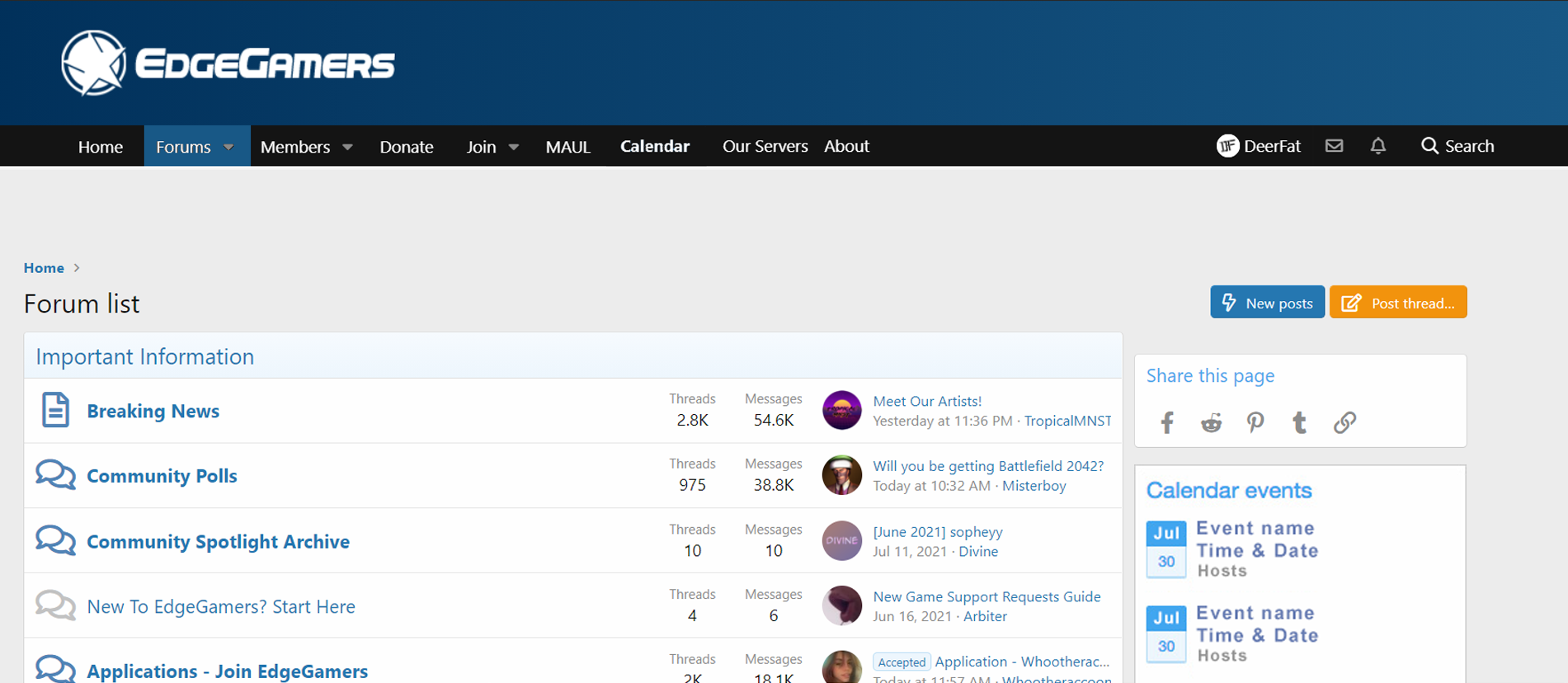Screen dimensions: 1568x683
Task: Open Misterboy's avatar in Community Polls row
Action: (x=842, y=475)
